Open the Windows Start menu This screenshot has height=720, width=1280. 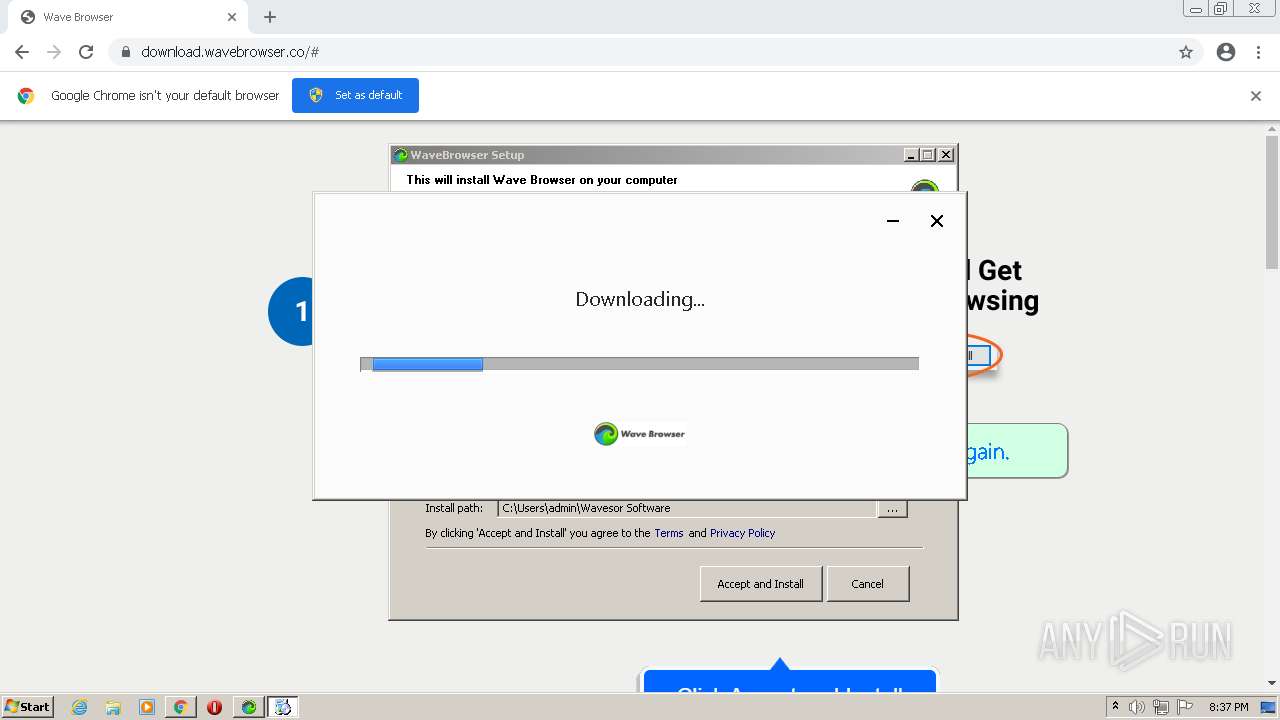click(28, 706)
